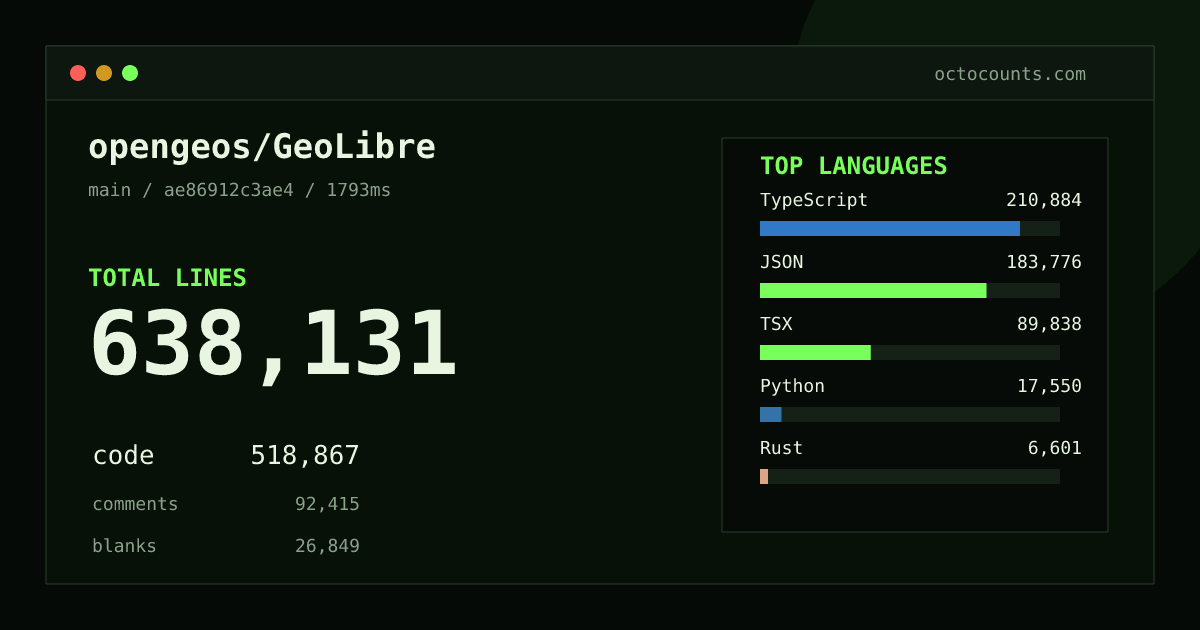Click the TypeScript language label
Viewport: 1200px width, 630px height.
[814, 200]
